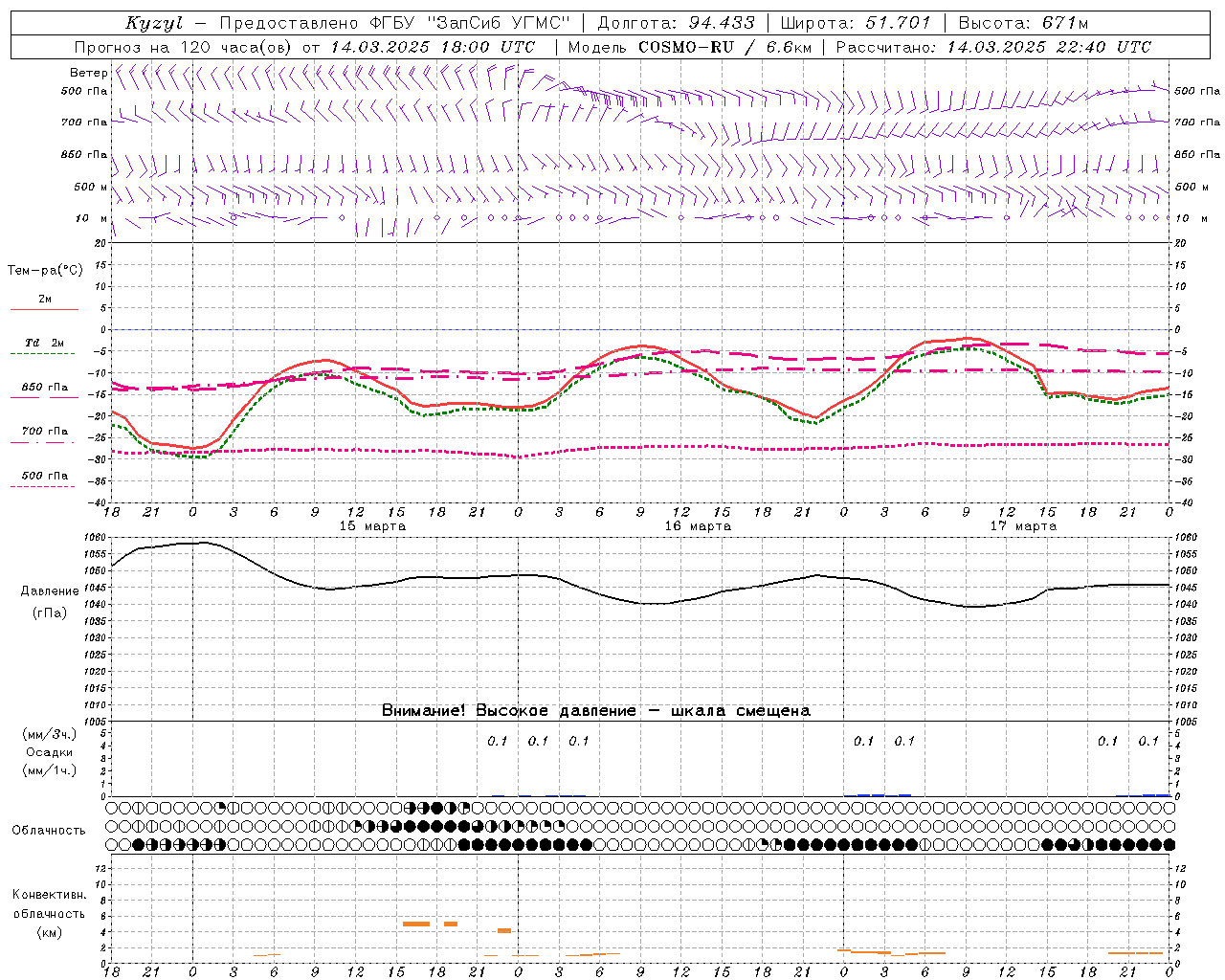Click the "(км)" unit label of convective cloudiness

(49, 932)
